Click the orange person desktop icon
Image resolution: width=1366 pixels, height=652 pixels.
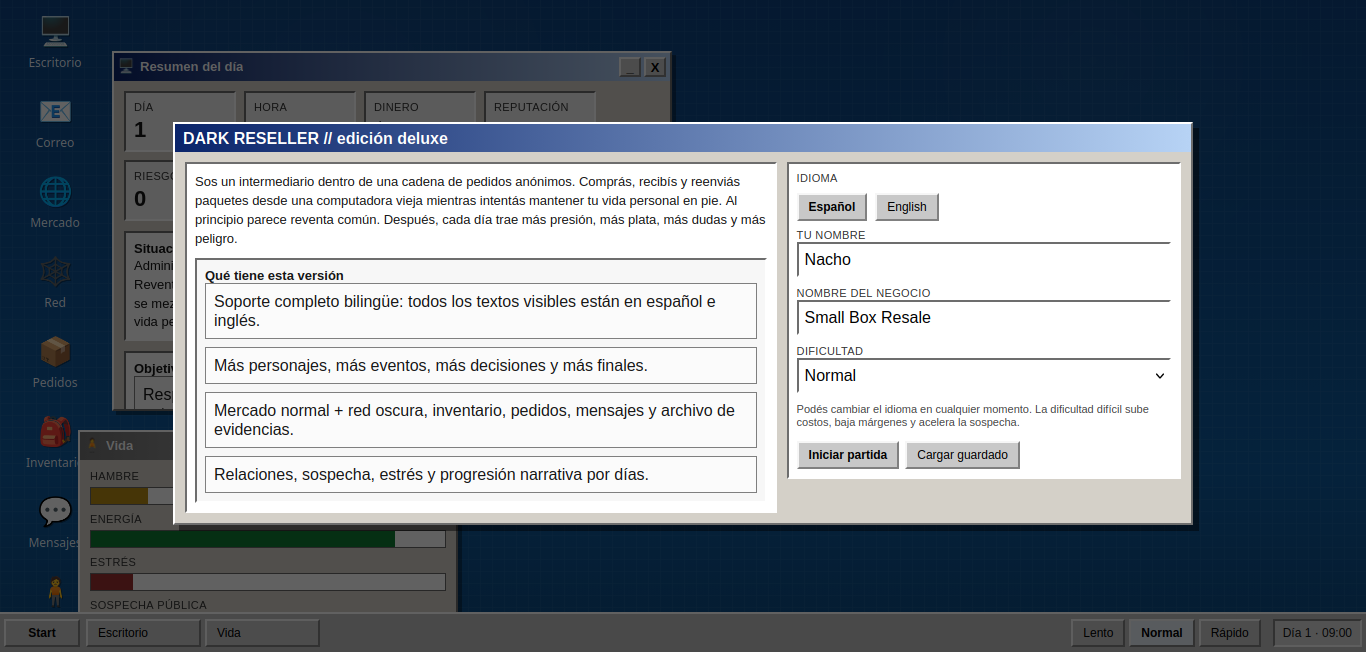click(x=55, y=592)
